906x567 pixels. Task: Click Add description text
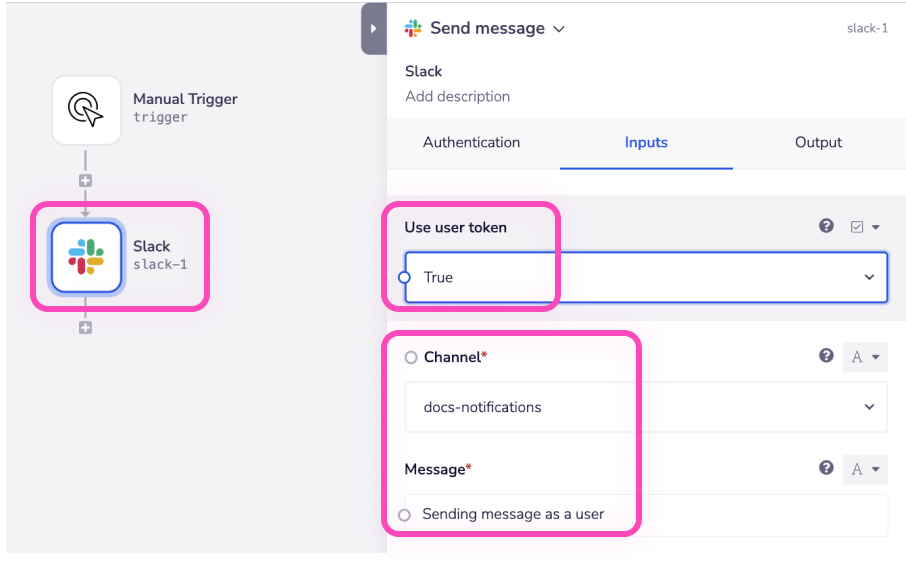[x=457, y=97]
